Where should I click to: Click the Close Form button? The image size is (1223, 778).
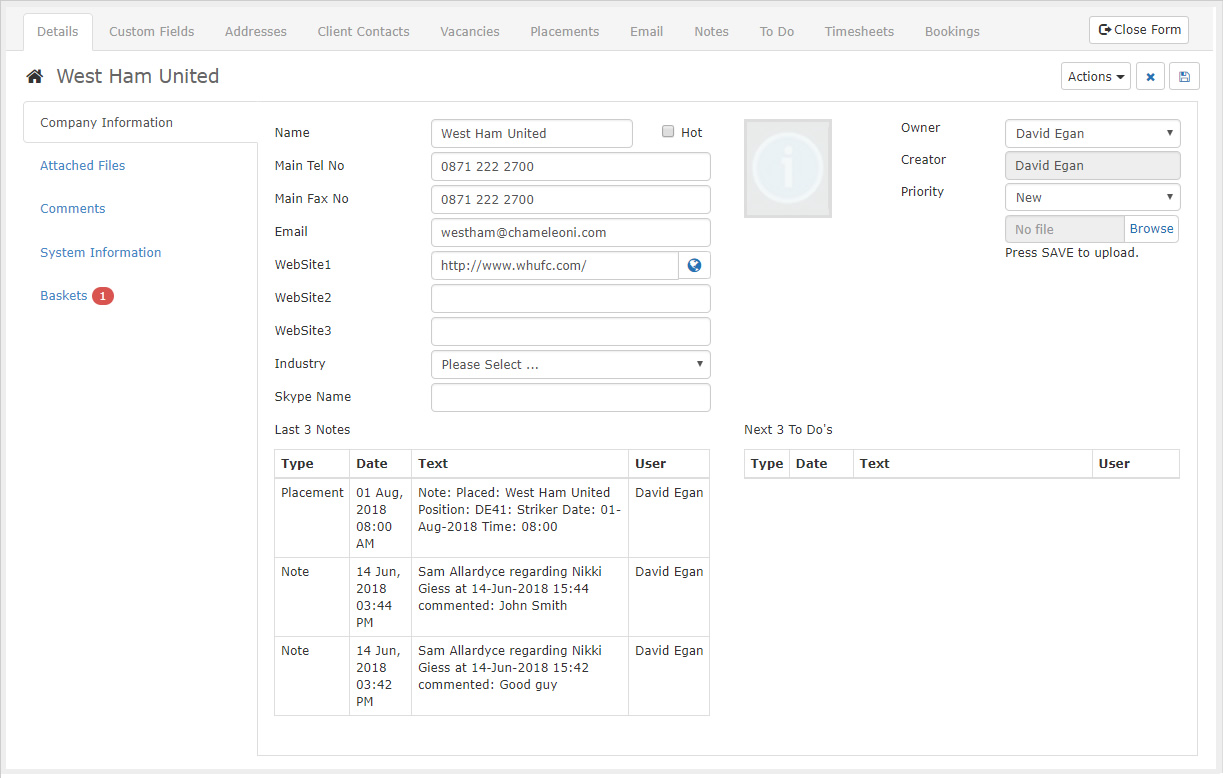coord(1139,30)
